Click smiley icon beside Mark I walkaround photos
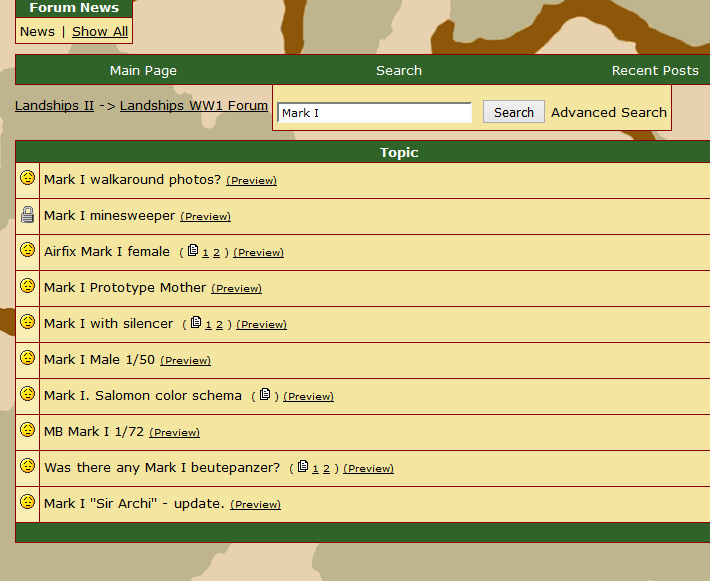This screenshot has width=710, height=581. click(x=27, y=178)
